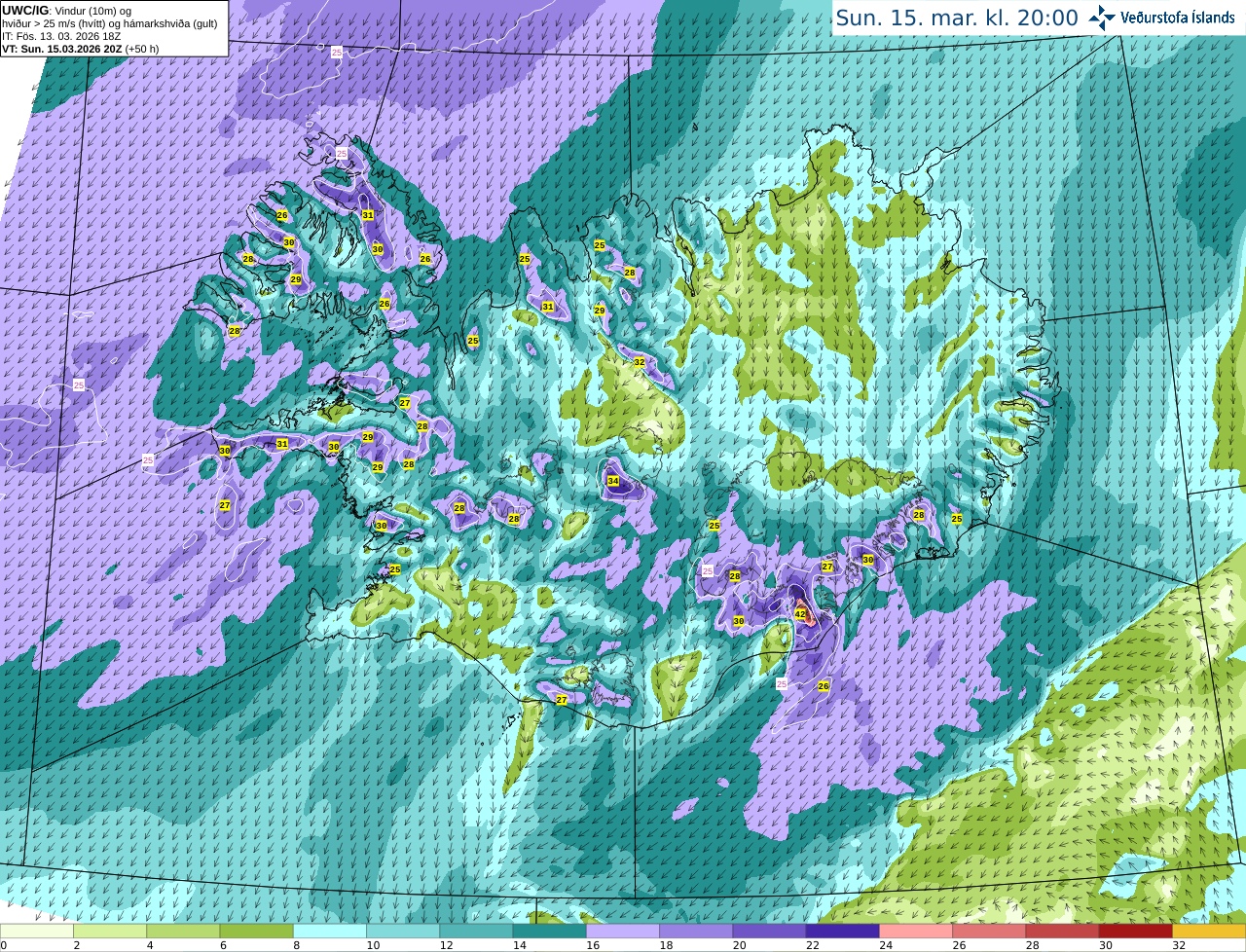Image resolution: width=1246 pixels, height=952 pixels.
Task: Click the Veðurstofa Íslands name text
Action: point(1177,18)
